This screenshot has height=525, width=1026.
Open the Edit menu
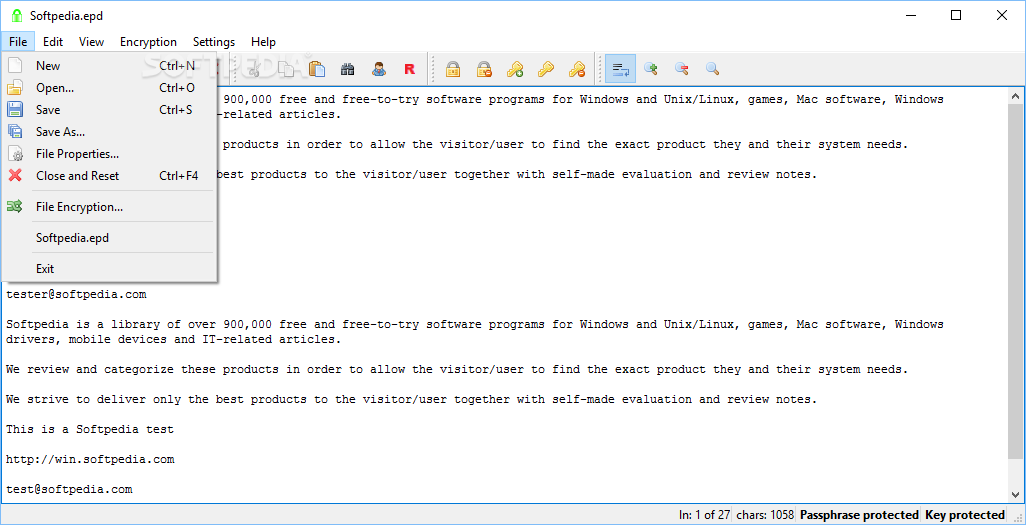(x=53, y=42)
